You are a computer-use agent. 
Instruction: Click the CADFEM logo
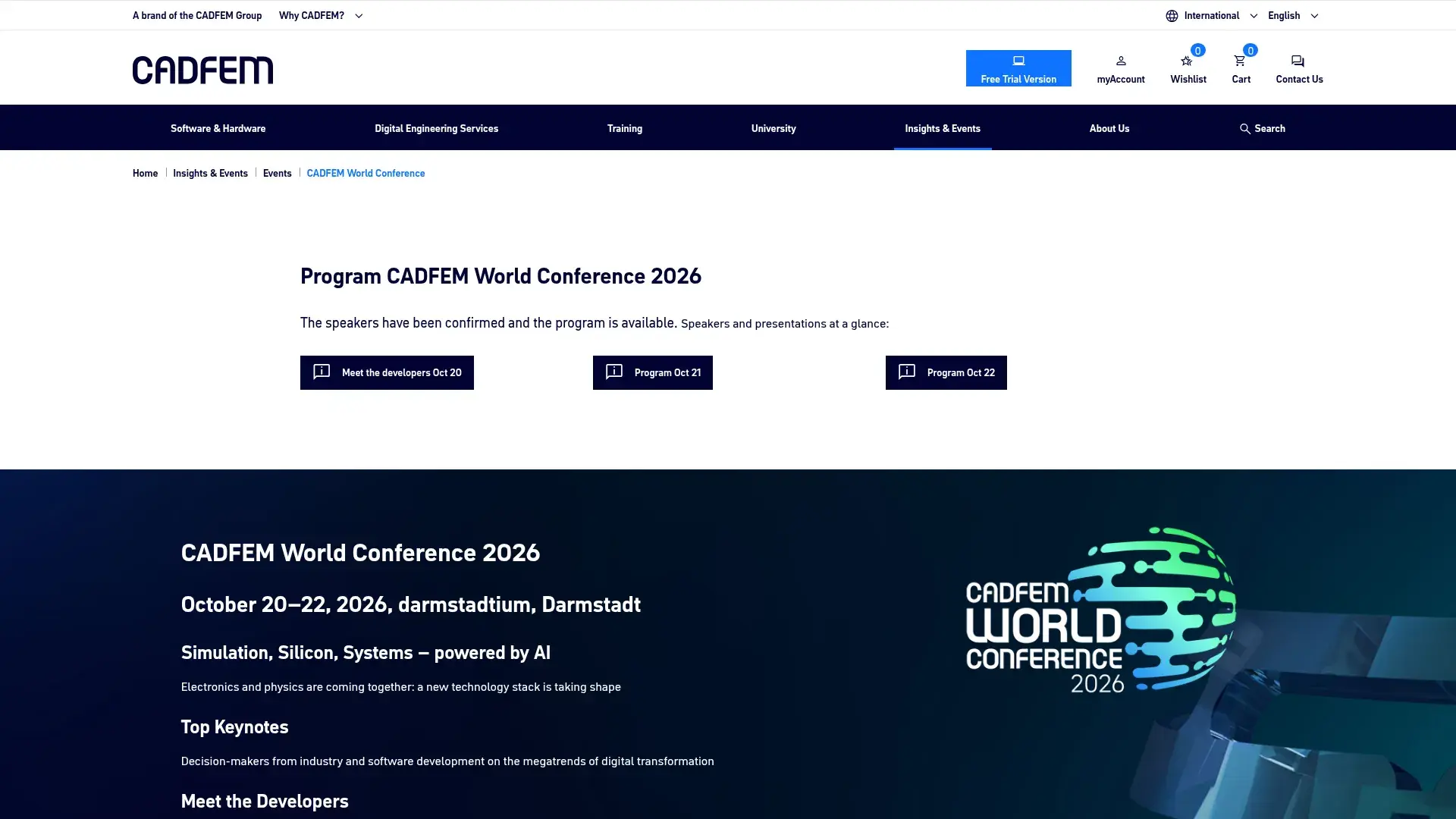(202, 70)
